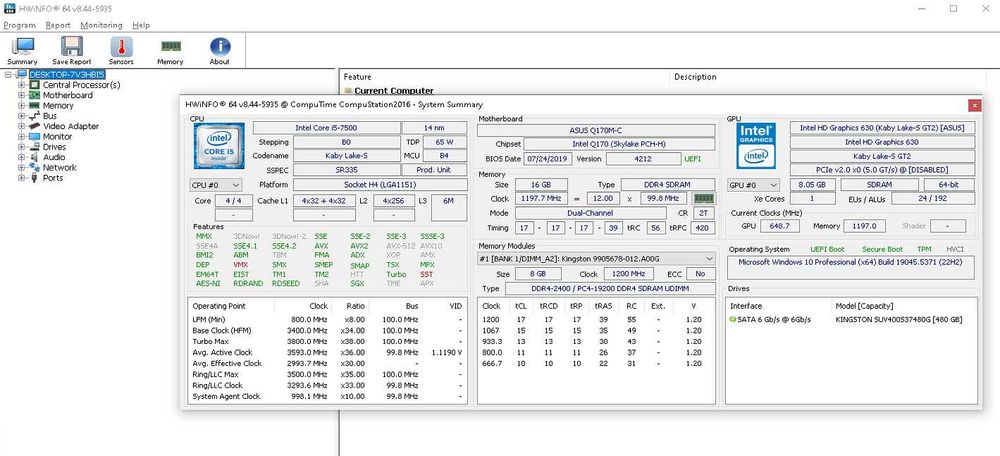Click the Bus tree node icon
1000x456 pixels.
coord(33,116)
